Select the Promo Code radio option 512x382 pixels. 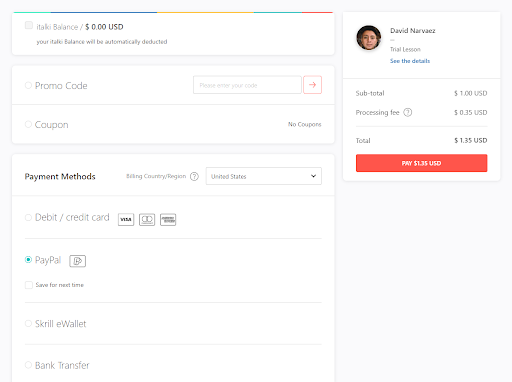28,85
